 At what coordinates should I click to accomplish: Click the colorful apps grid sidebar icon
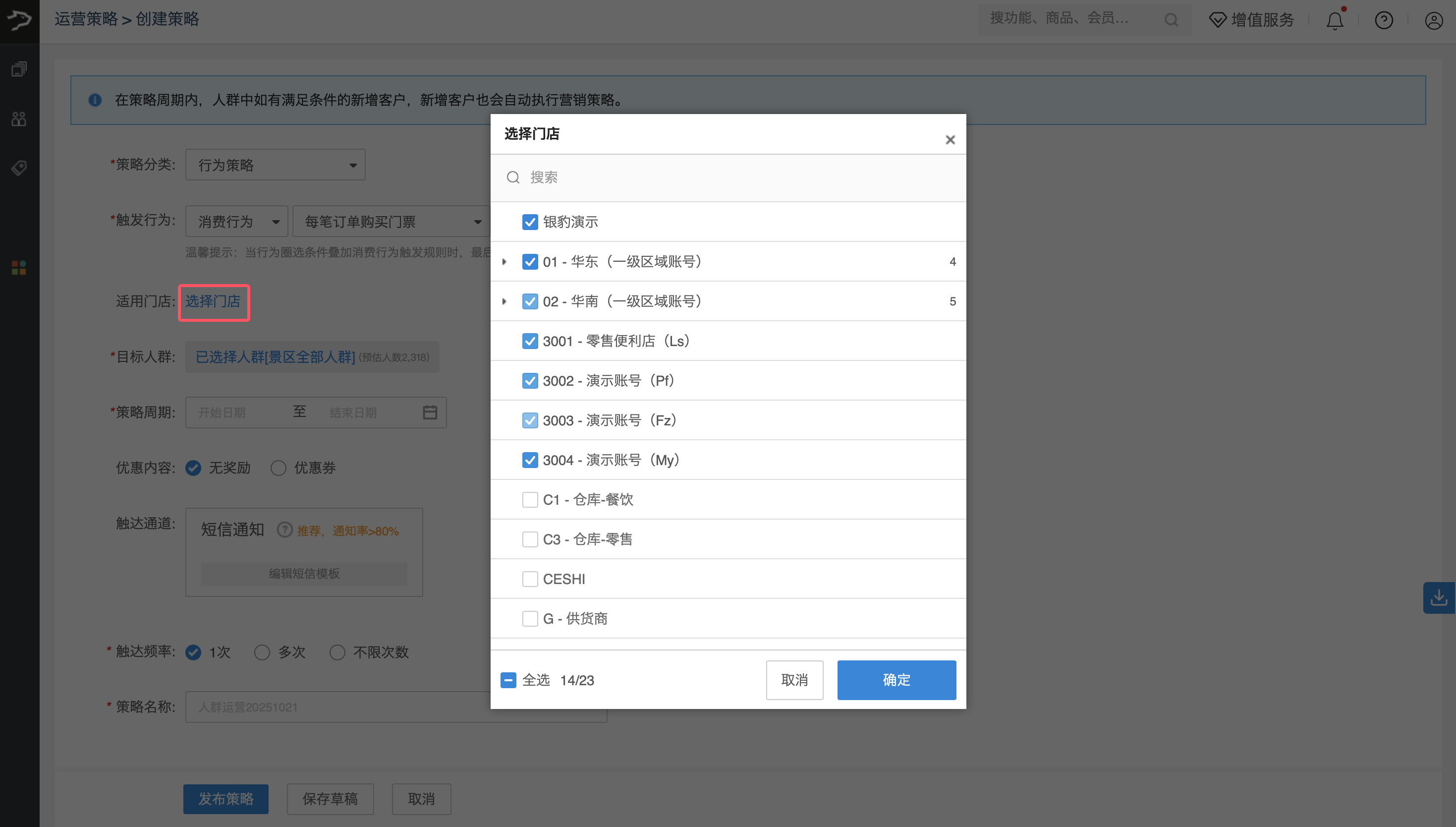tap(19, 268)
